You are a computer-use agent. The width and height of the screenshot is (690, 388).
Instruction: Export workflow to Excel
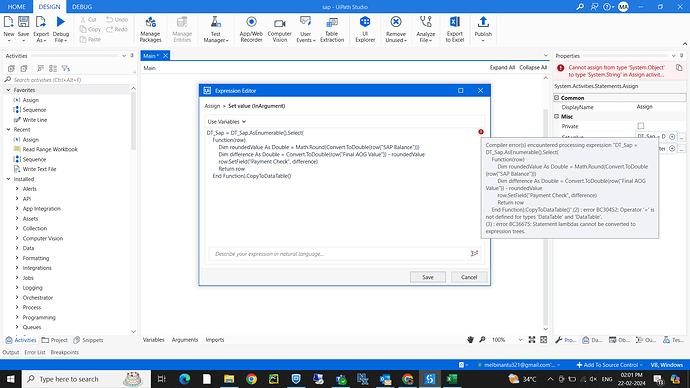tap(455, 29)
